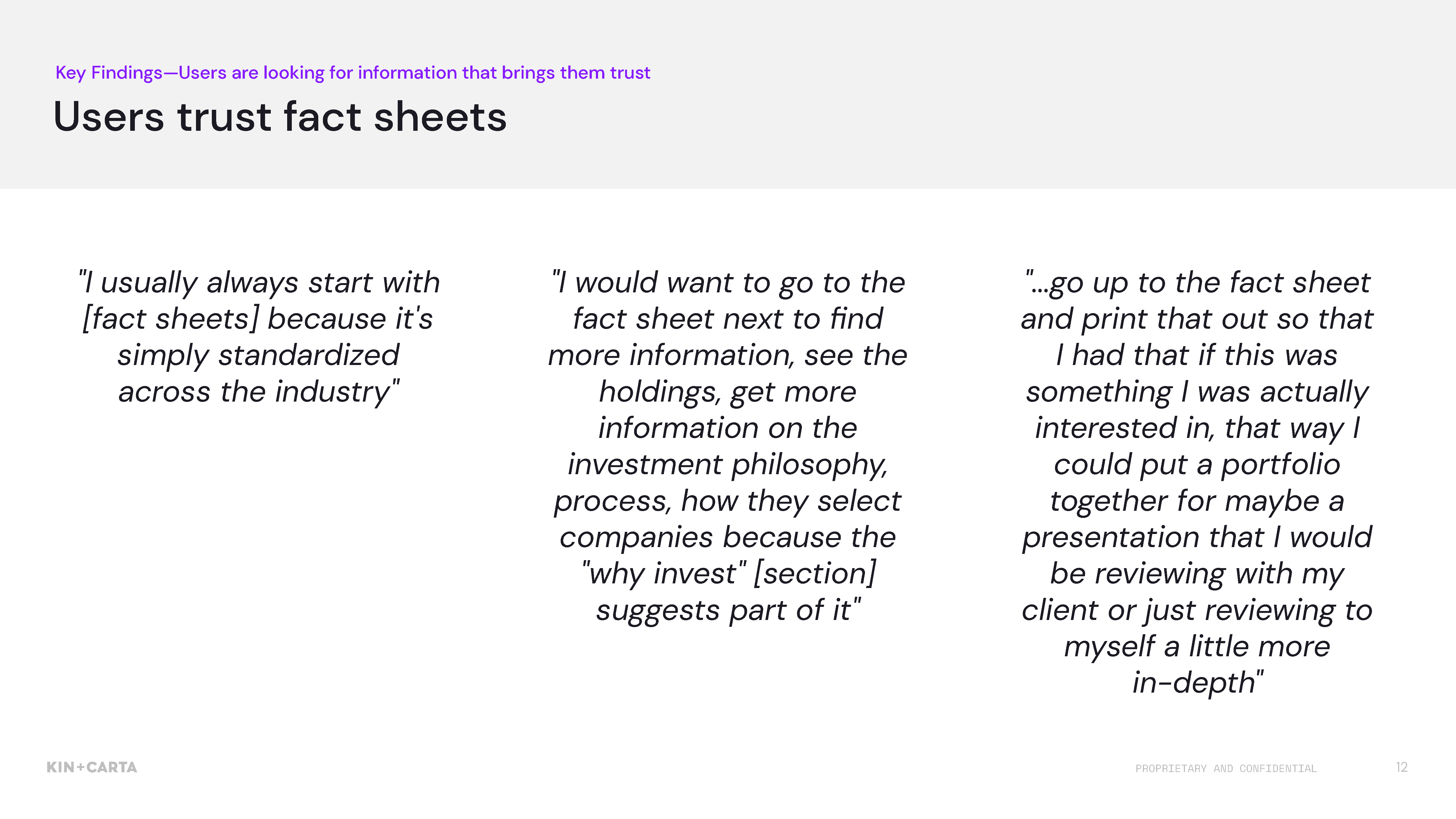
Task: Click the '[fact sheets] because it's' line
Action: pyautogui.click(x=258, y=319)
